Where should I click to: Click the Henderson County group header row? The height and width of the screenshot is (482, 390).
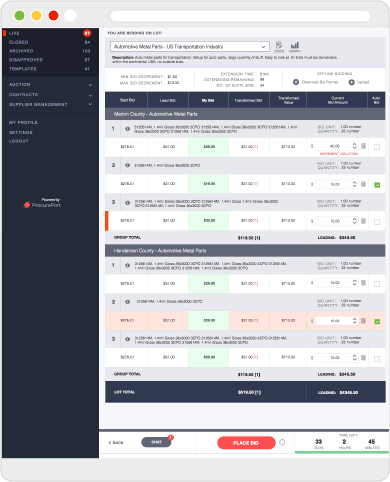245,251
